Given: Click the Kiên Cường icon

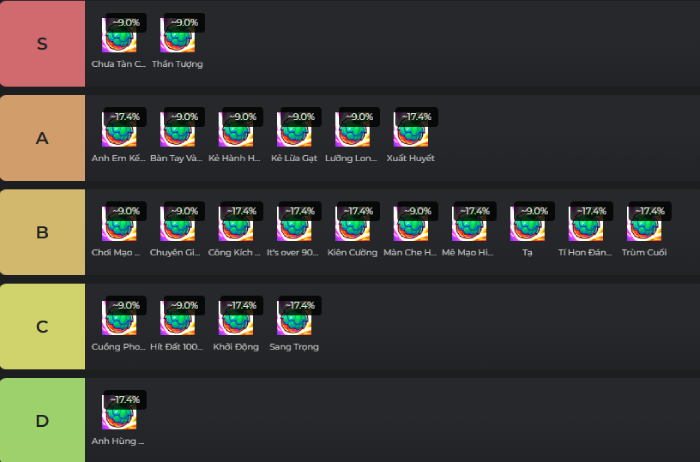Looking at the screenshot, I should [352, 225].
